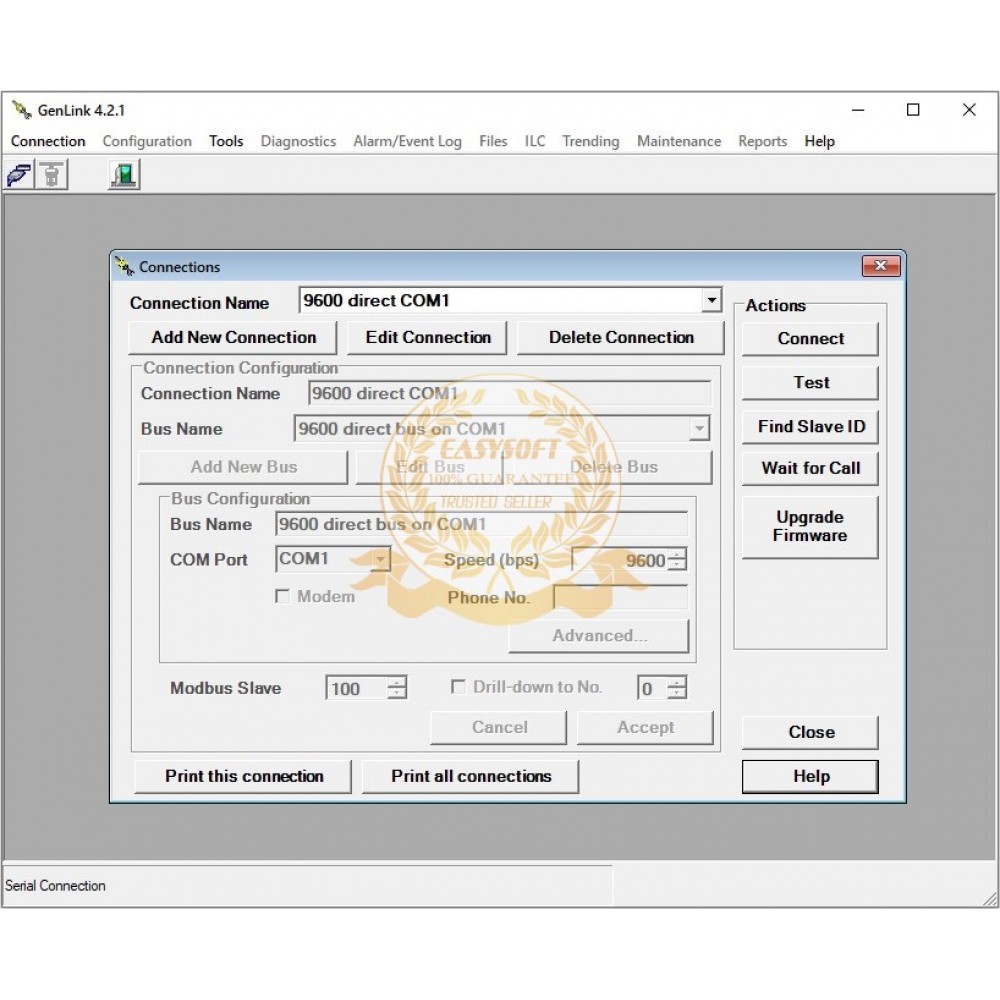Close the Connections dialog with red X
Screen dimensions: 1000x1000
[881, 266]
